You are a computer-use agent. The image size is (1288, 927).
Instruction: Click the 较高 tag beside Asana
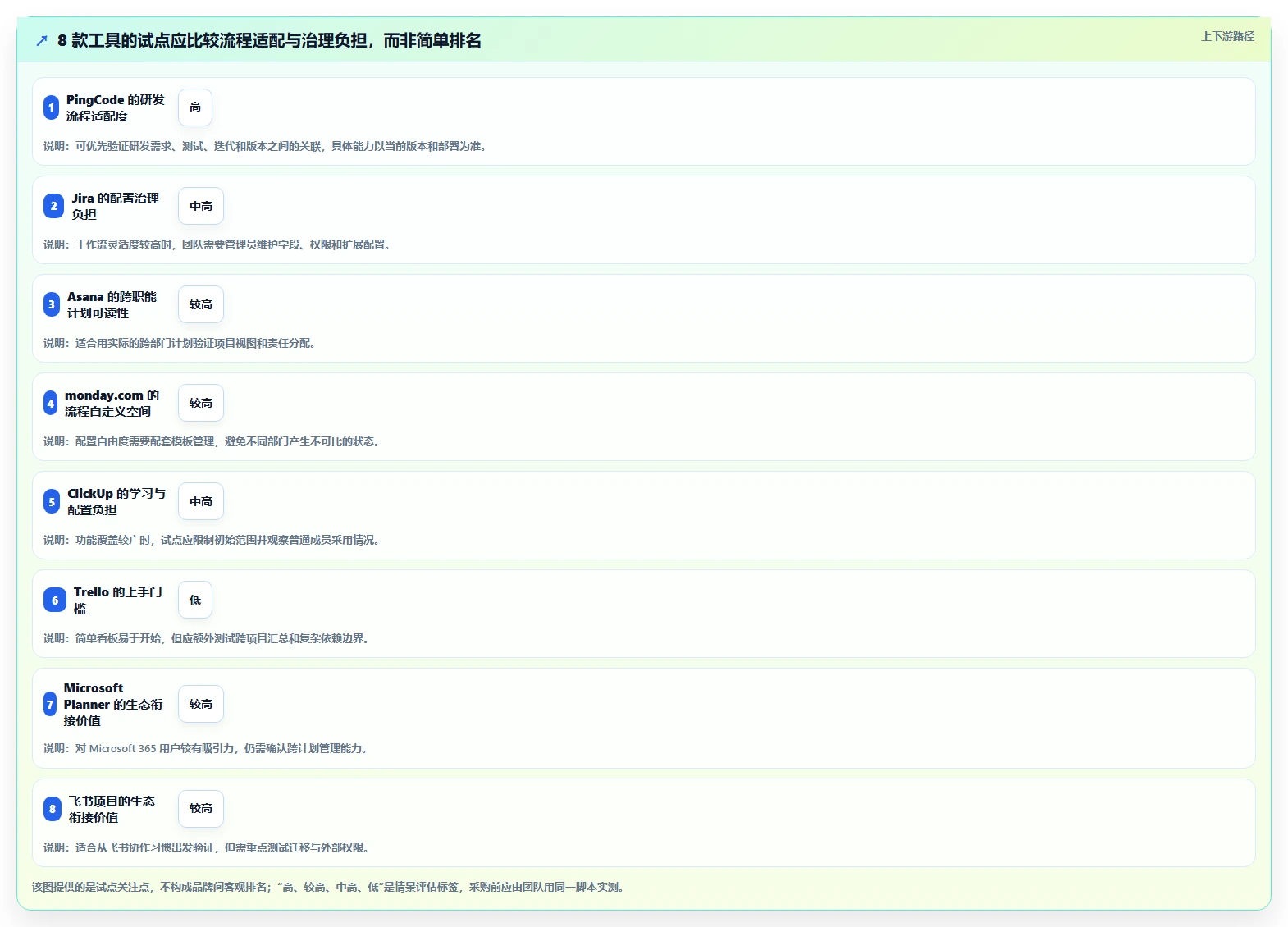[201, 304]
